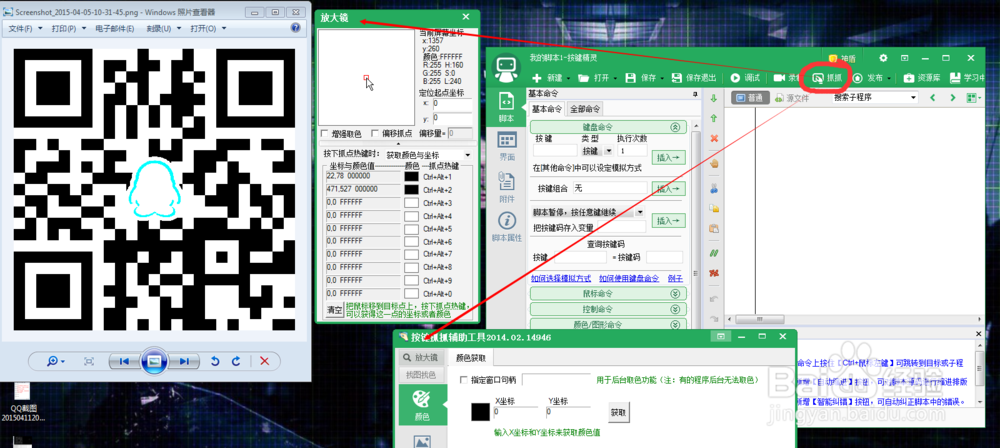Go to previous image in photo viewer
This screenshot has width=1000, height=448.
[124, 361]
